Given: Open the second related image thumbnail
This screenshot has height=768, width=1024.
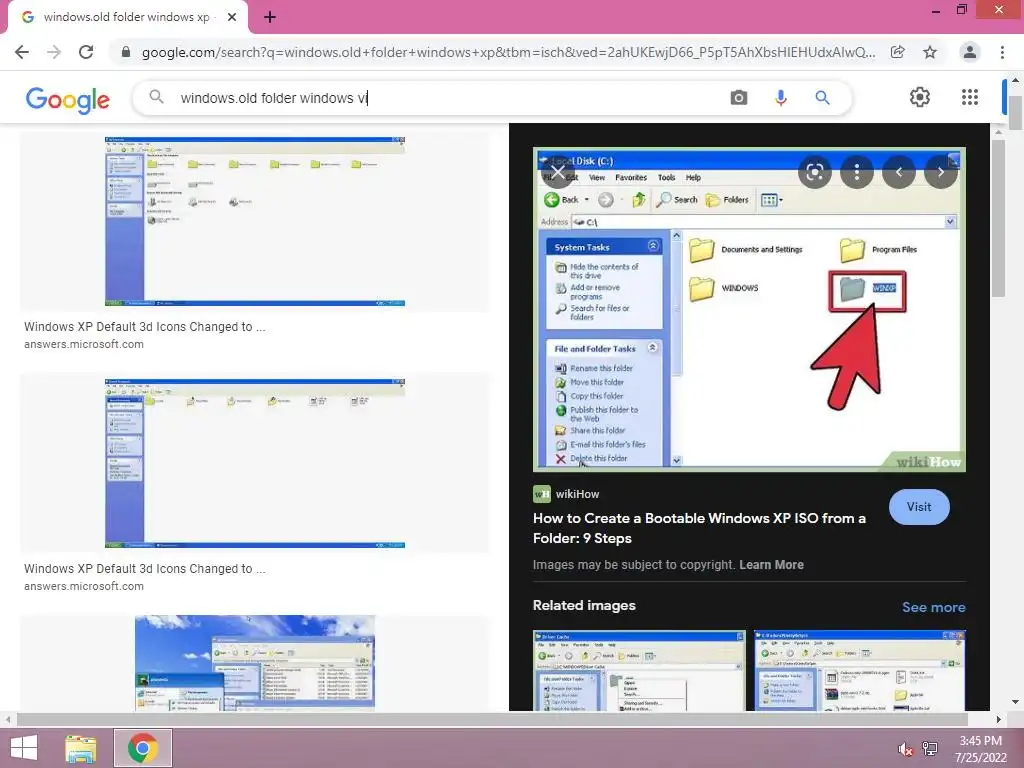Looking at the screenshot, I should click(859, 670).
